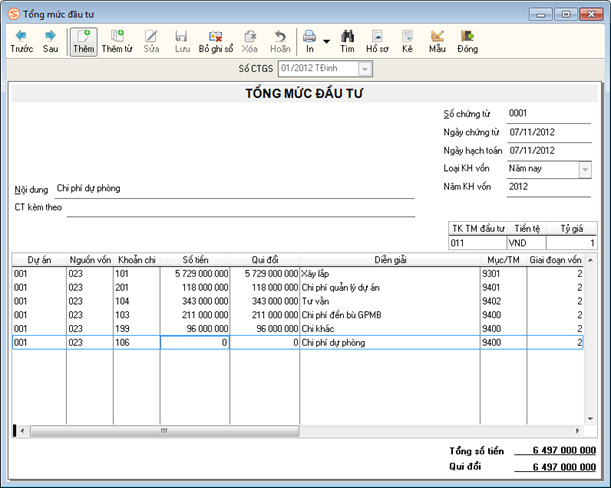The image size is (611, 488).
Task: Select the Xây lắp row description
Action: coord(390,274)
